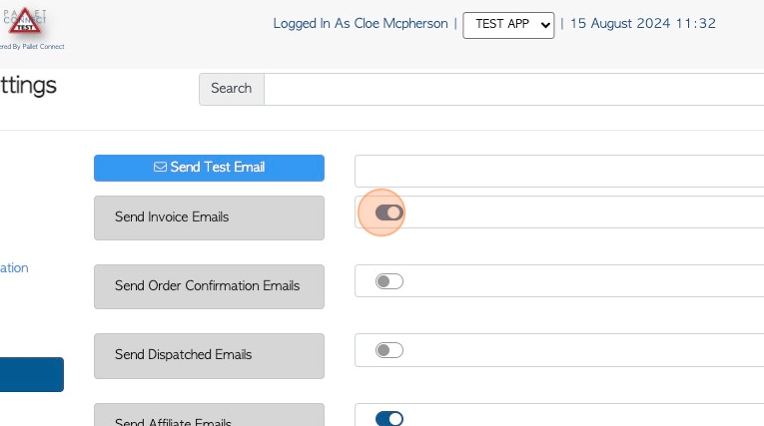Click the Search label box
Viewport: 764px width, 426px height.
coord(231,89)
